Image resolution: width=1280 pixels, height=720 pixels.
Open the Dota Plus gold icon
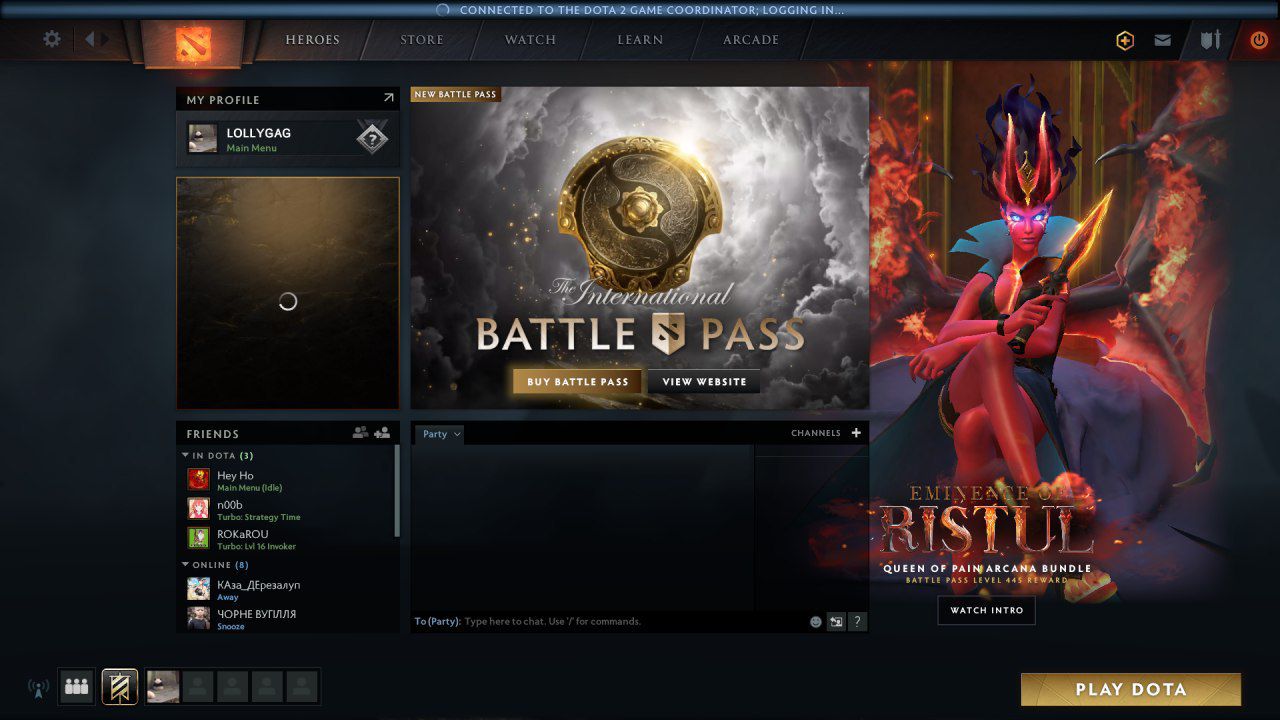tap(1125, 40)
